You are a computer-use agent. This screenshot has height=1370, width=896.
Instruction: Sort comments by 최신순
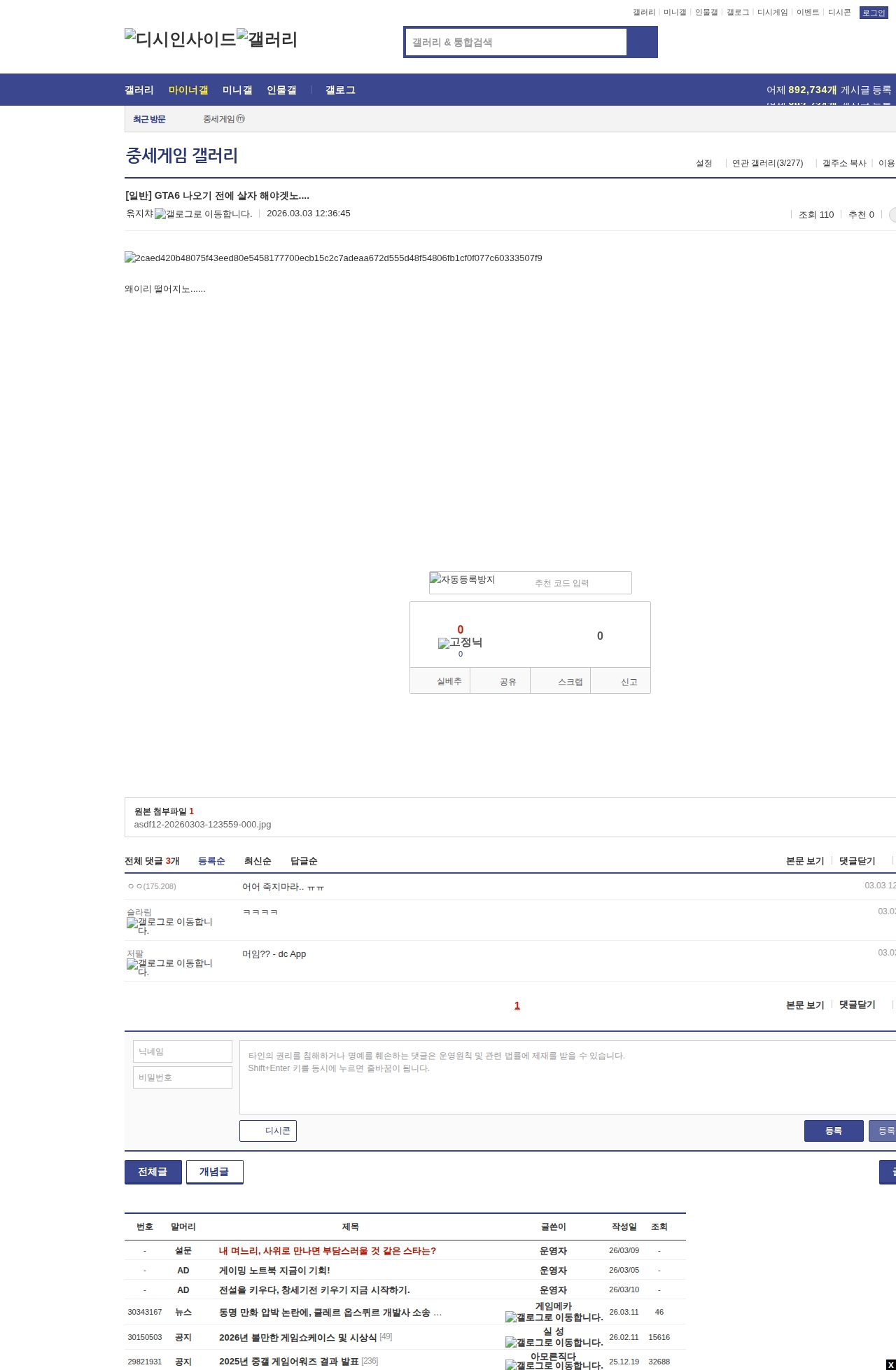(x=258, y=861)
